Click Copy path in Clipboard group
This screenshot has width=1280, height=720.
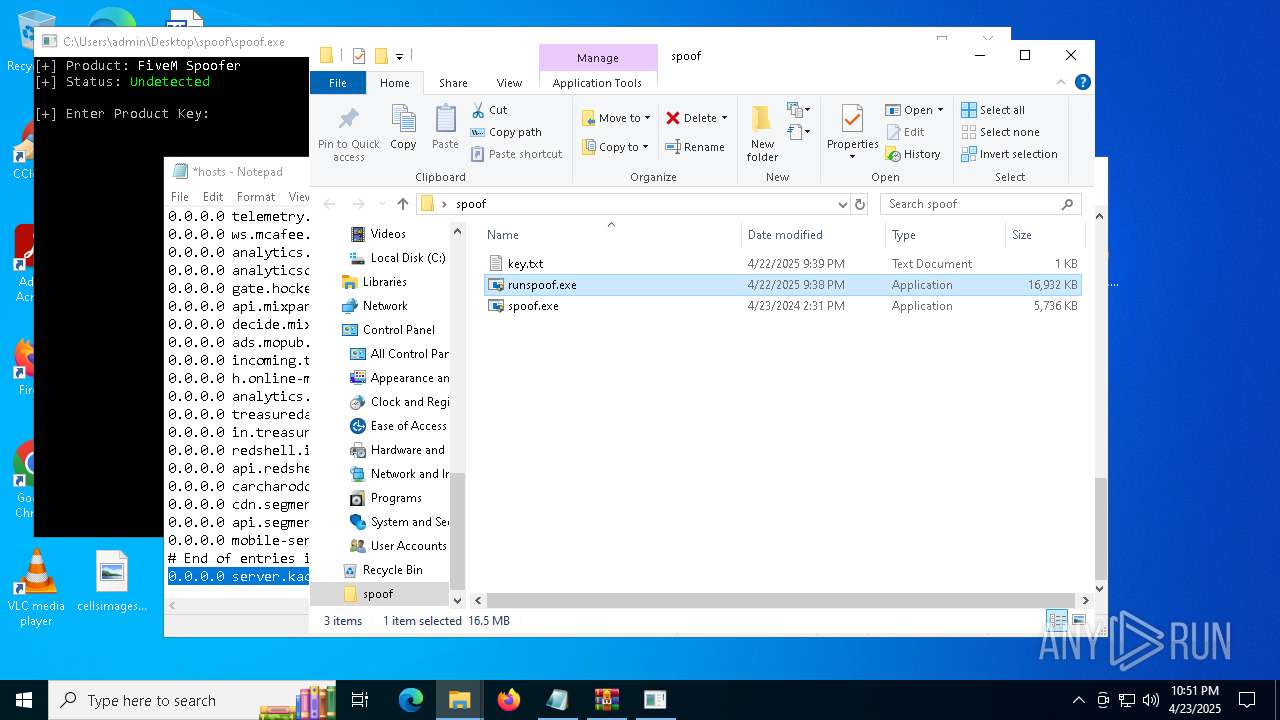point(506,132)
